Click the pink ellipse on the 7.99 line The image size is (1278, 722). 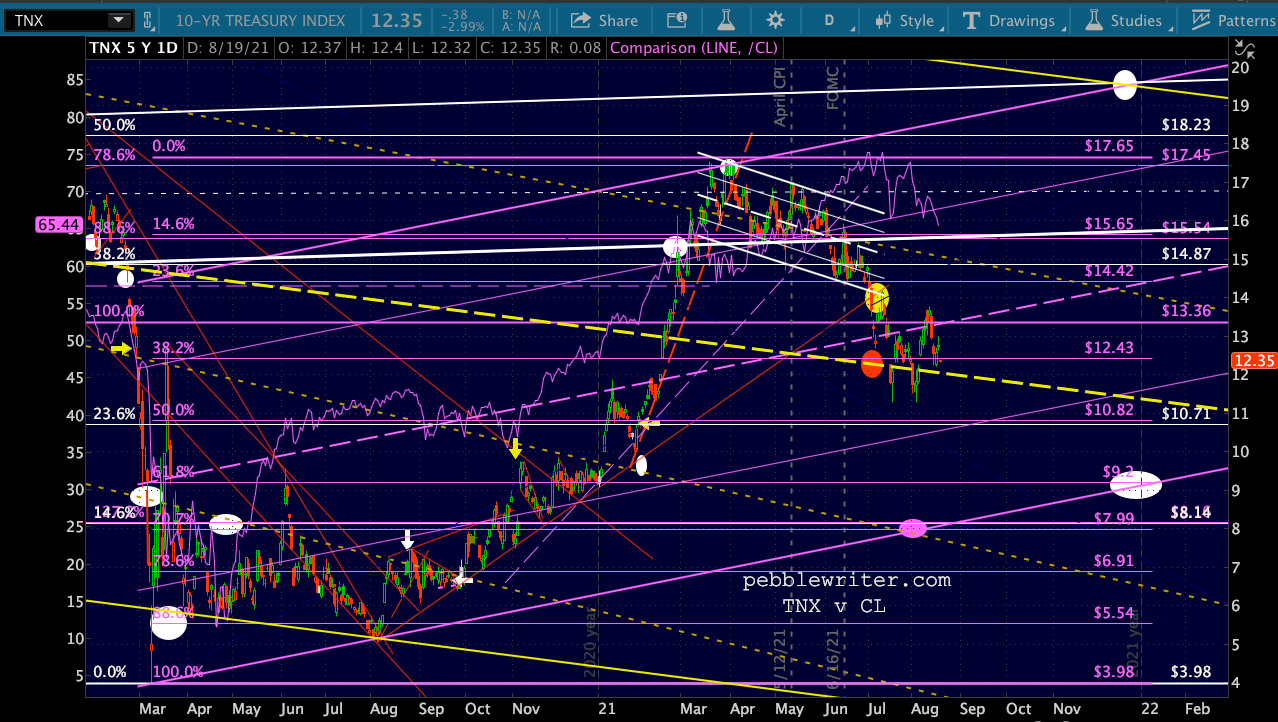click(912, 528)
